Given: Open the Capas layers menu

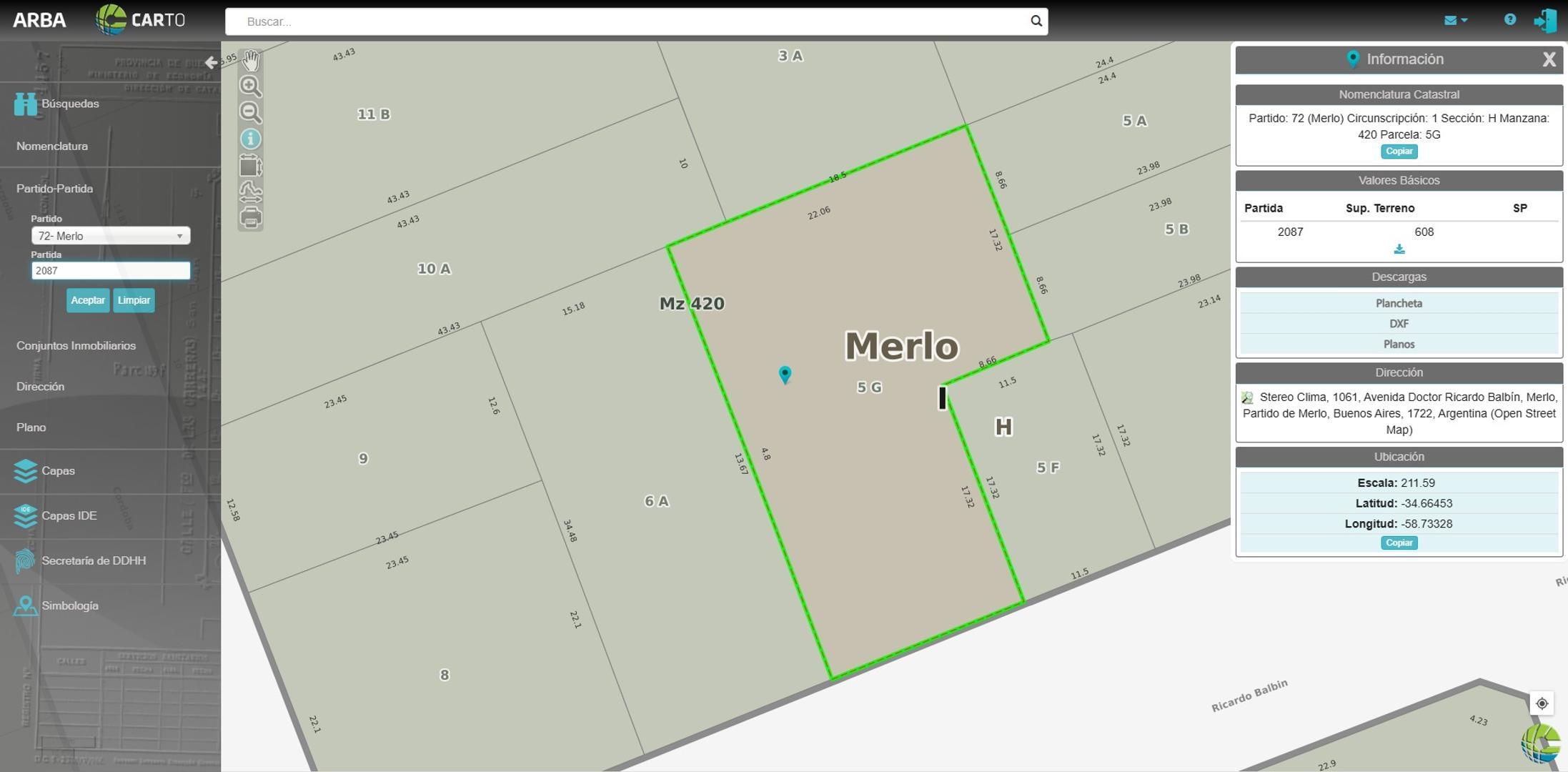Looking at the screenshot, I should click(x=57, y=471).
